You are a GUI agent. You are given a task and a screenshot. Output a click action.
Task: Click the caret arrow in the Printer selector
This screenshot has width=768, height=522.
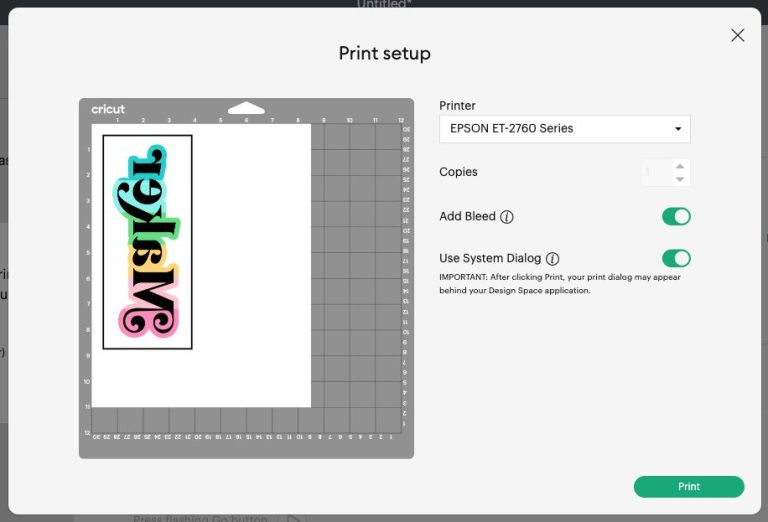[678, 129]
